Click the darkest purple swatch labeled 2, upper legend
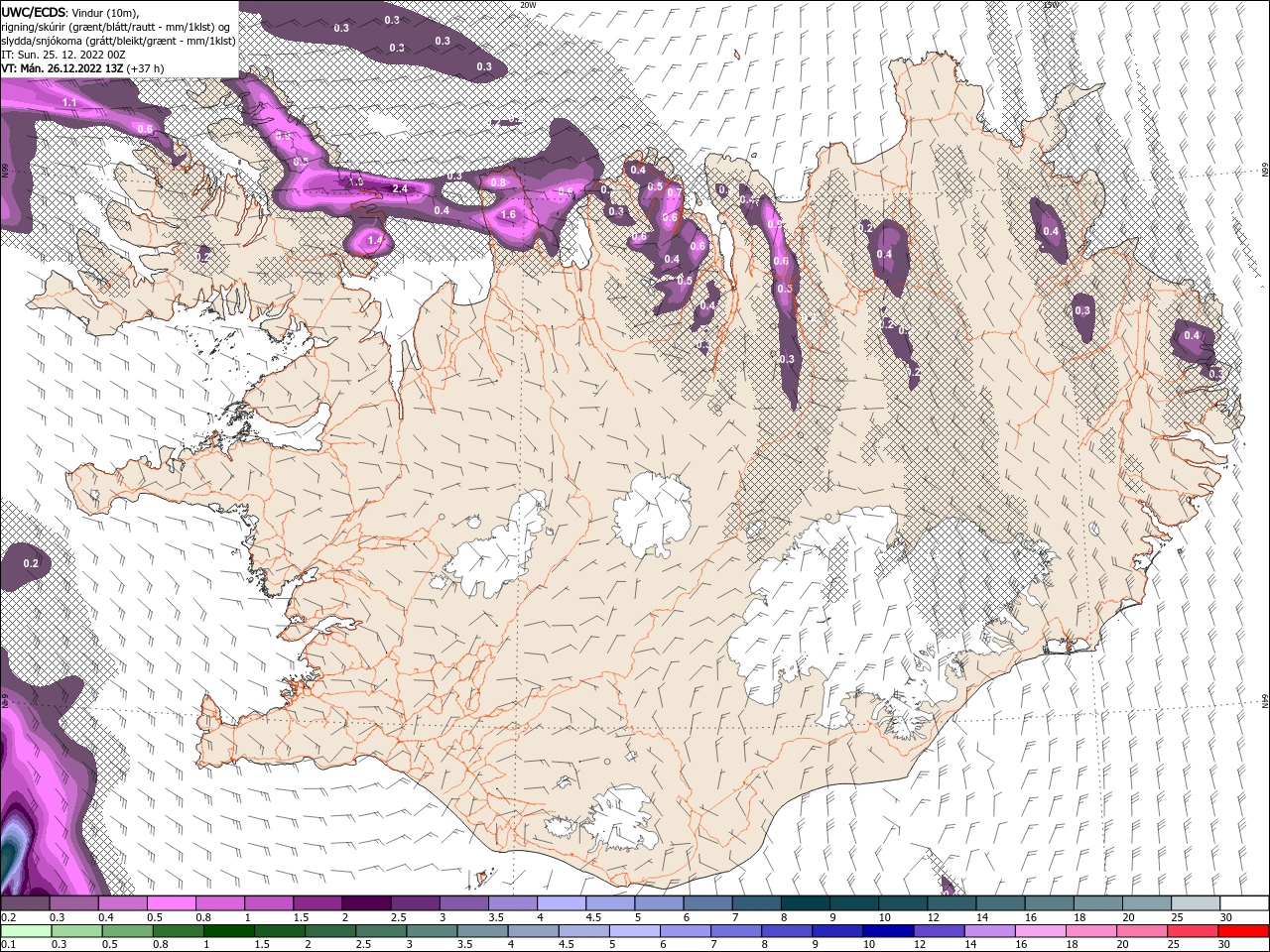This screenshot has height=952, width=1270. [365, 903]
